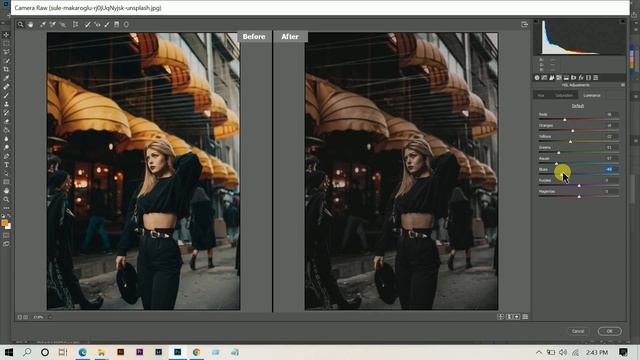
Task: Switch to the Luminance tab
Action: [592, 96]
